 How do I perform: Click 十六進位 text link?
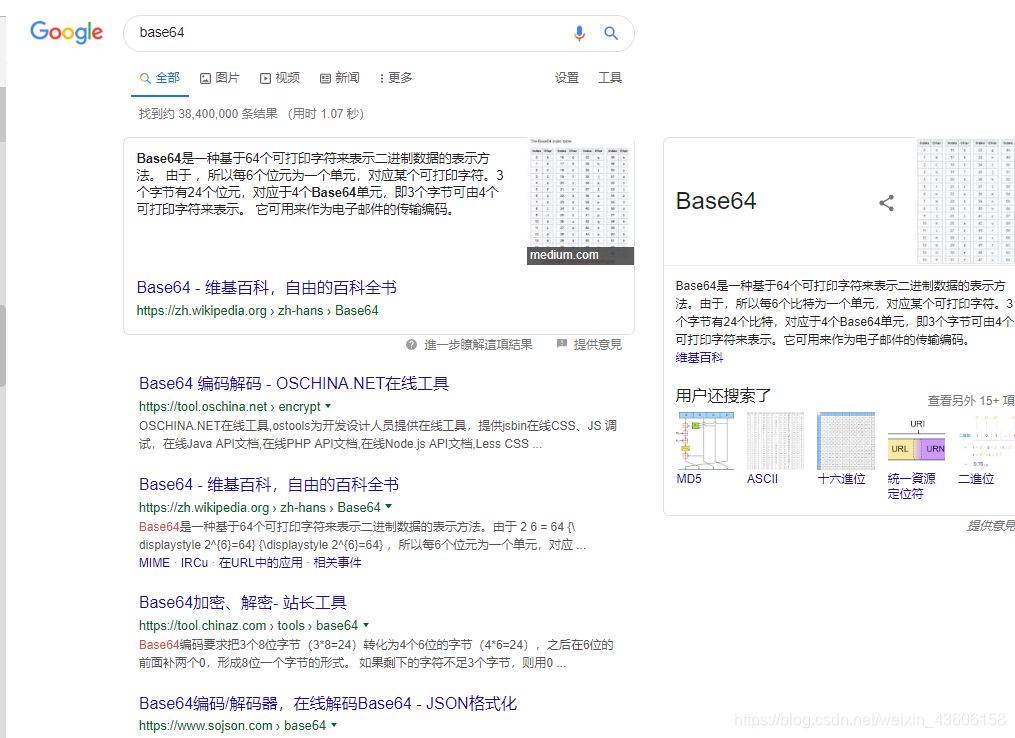841,478
